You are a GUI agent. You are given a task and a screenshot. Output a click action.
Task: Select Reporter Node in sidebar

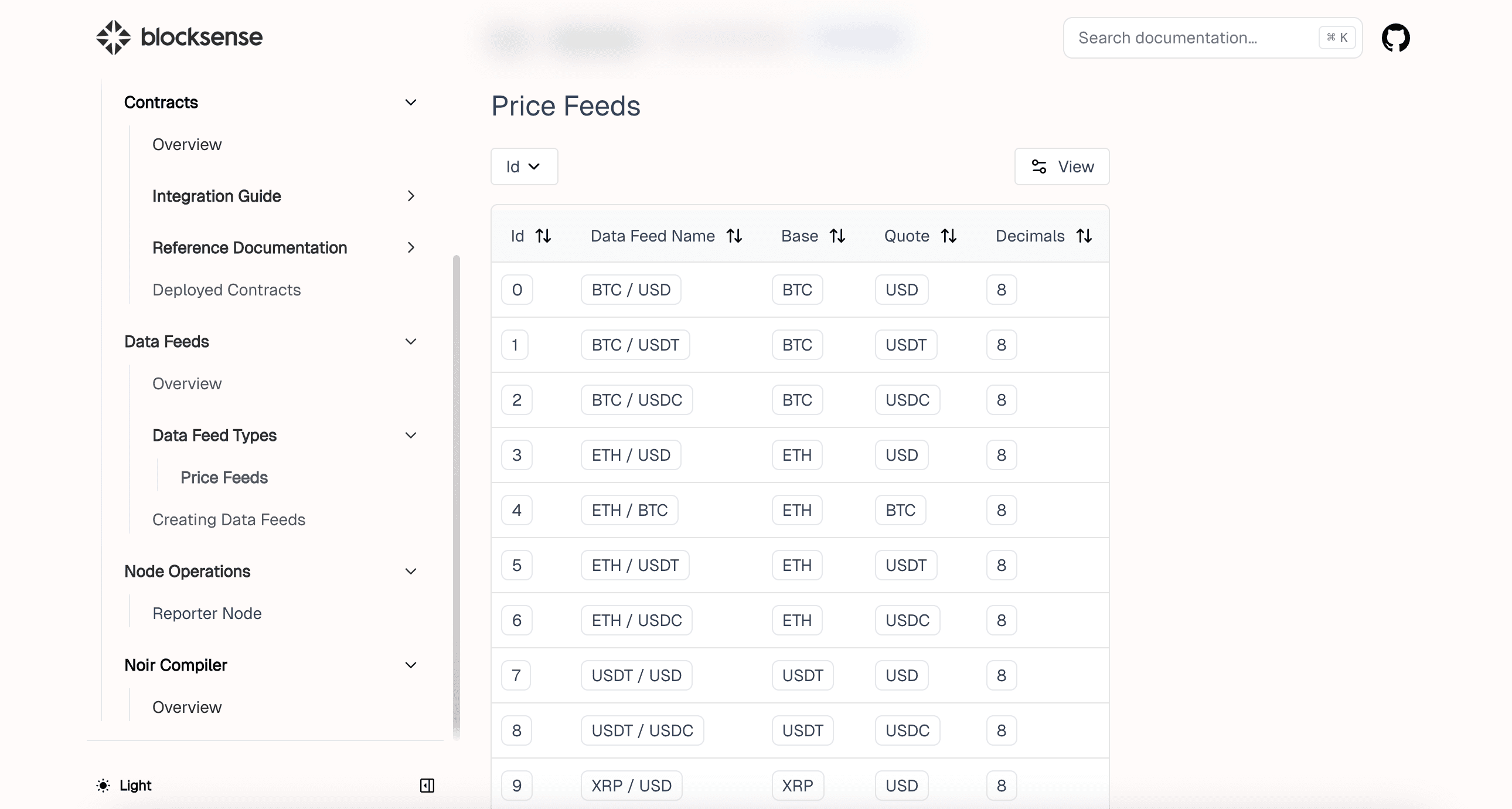[x=207, y=614]
